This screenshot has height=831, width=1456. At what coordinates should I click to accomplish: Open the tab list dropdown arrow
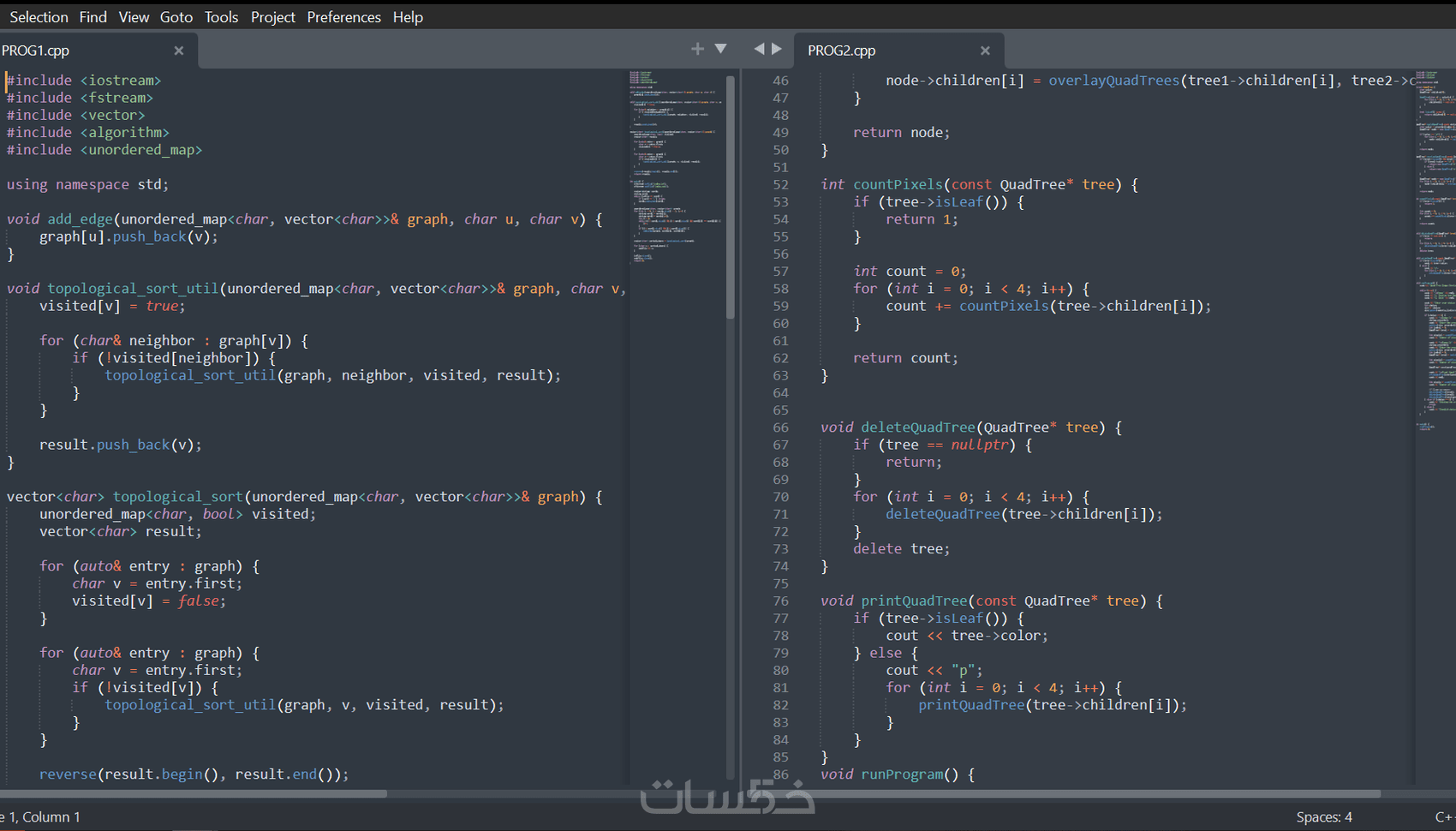click(720, 49)
